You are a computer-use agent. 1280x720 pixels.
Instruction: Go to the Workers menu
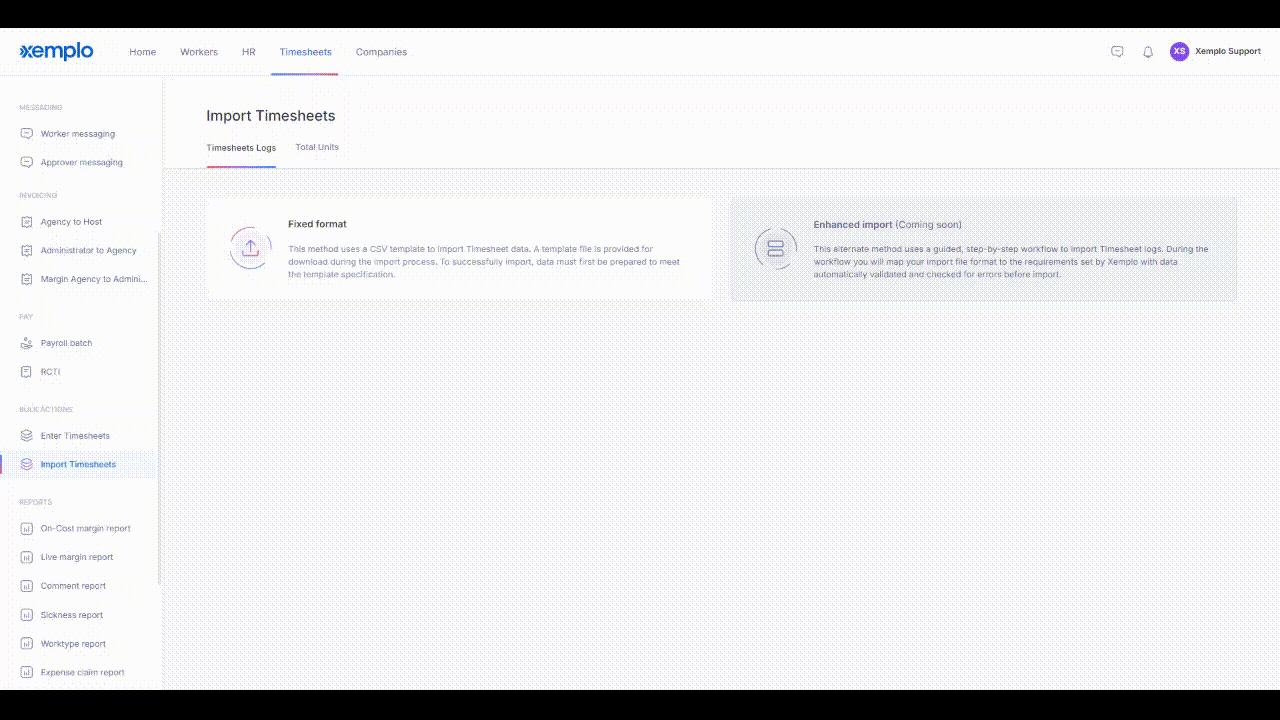pos(199,52)
